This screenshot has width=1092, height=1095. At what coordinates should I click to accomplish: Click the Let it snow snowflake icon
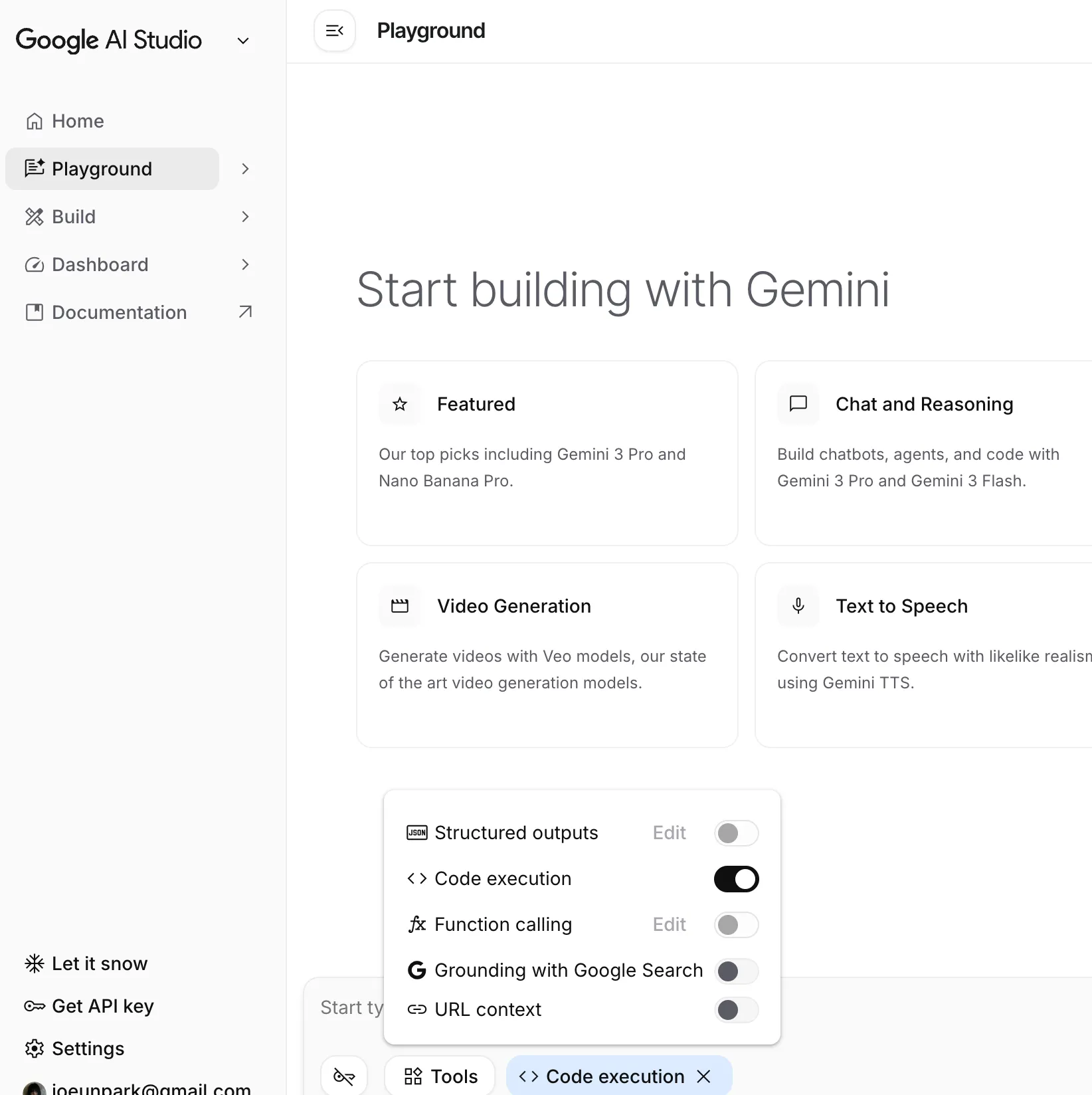[x=34, y=963]
